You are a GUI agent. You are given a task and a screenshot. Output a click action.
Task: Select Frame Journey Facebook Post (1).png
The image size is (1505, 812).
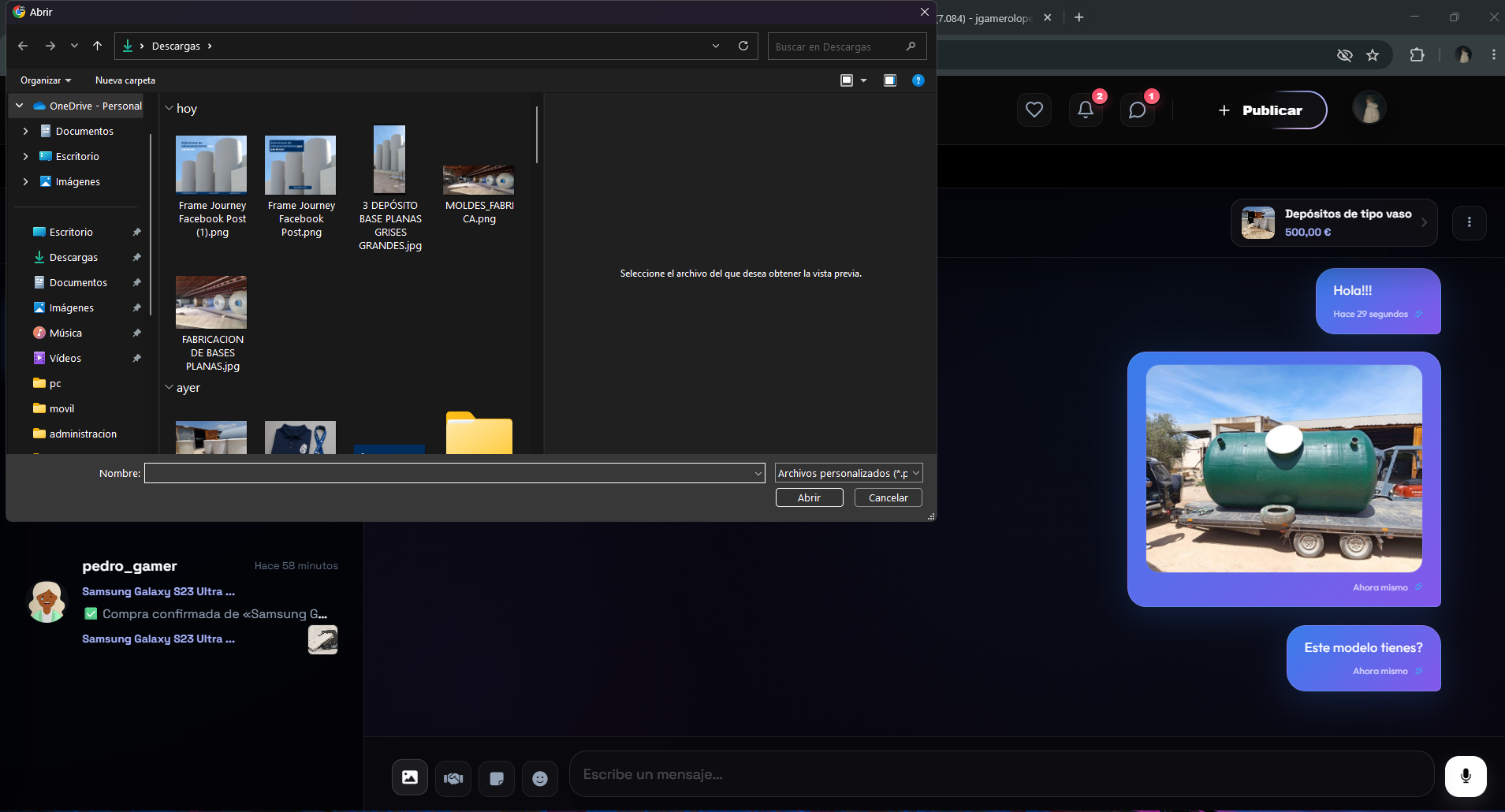pos(212,187)
